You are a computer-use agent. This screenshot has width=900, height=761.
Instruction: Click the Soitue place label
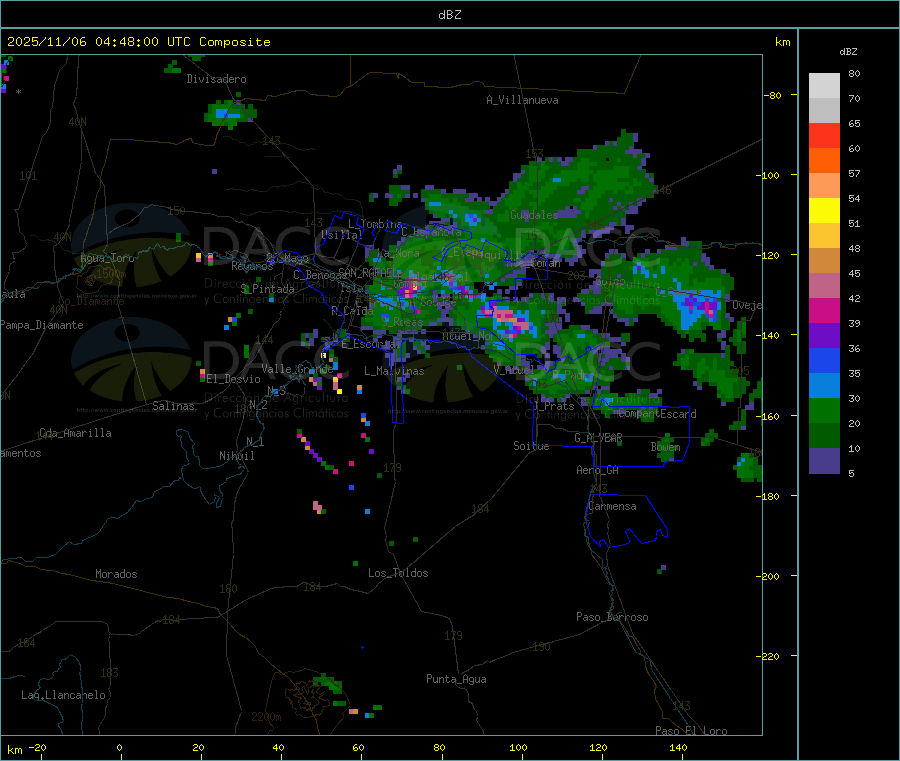(531, 446)
